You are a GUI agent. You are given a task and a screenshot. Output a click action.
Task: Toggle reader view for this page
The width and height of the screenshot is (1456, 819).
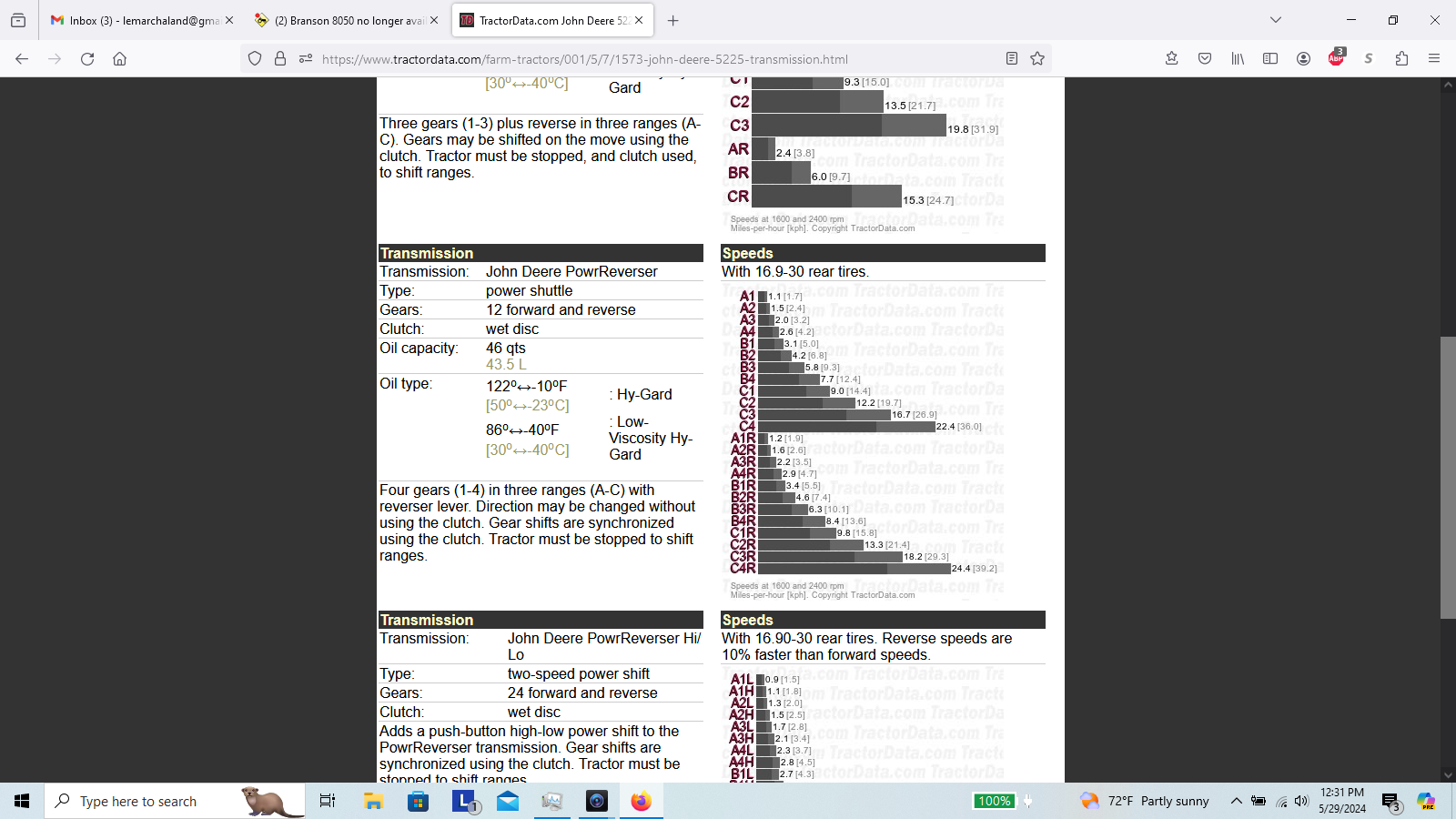pyautogui.click(x=1012, y=58)
